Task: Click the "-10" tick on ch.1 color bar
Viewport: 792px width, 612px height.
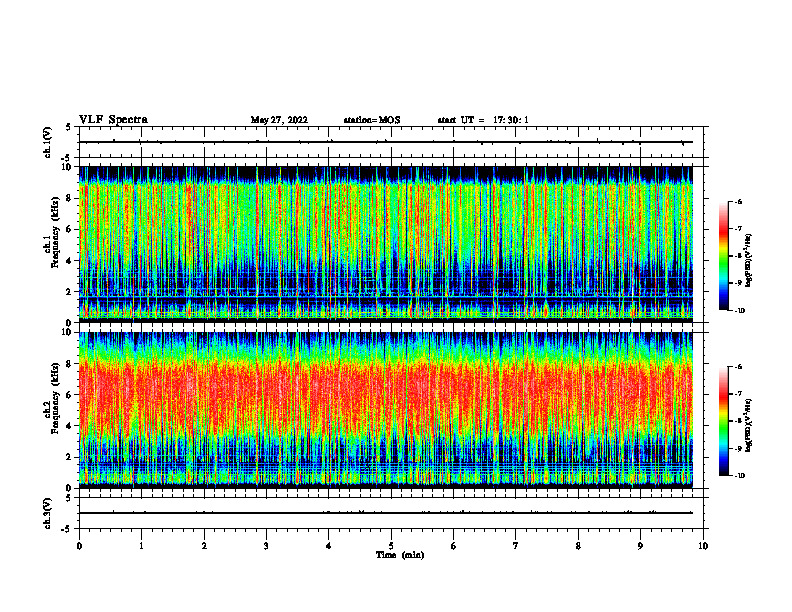Action: click(x=739, y=311)
